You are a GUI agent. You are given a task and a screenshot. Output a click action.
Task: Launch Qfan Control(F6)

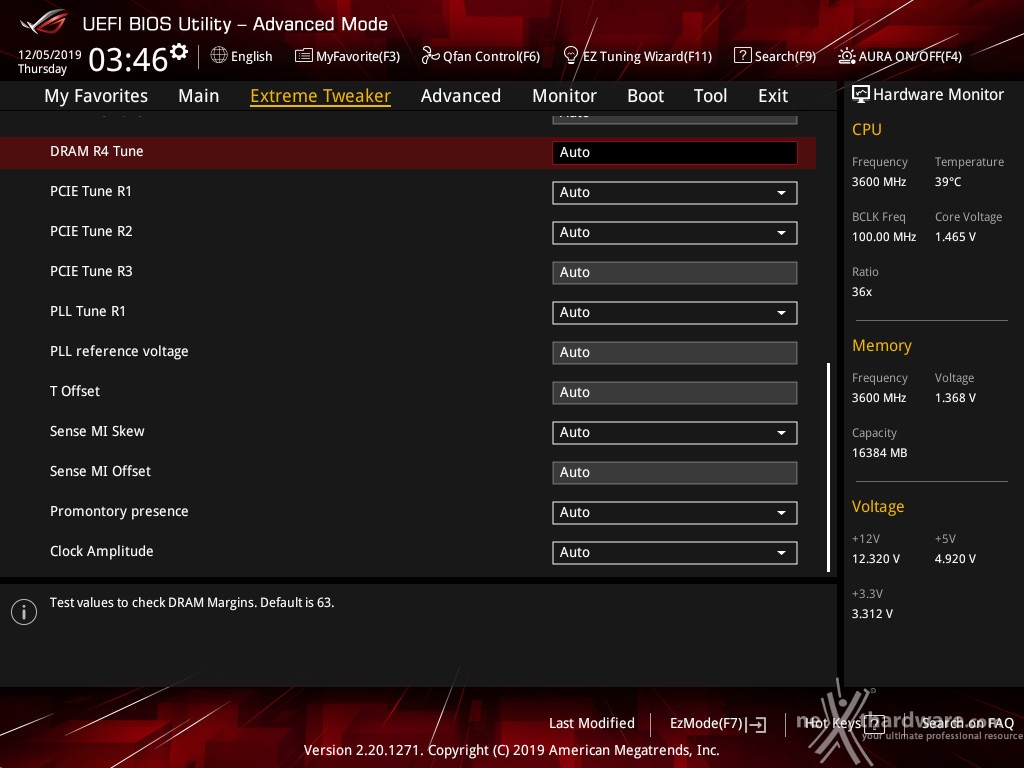pos(491,56)
